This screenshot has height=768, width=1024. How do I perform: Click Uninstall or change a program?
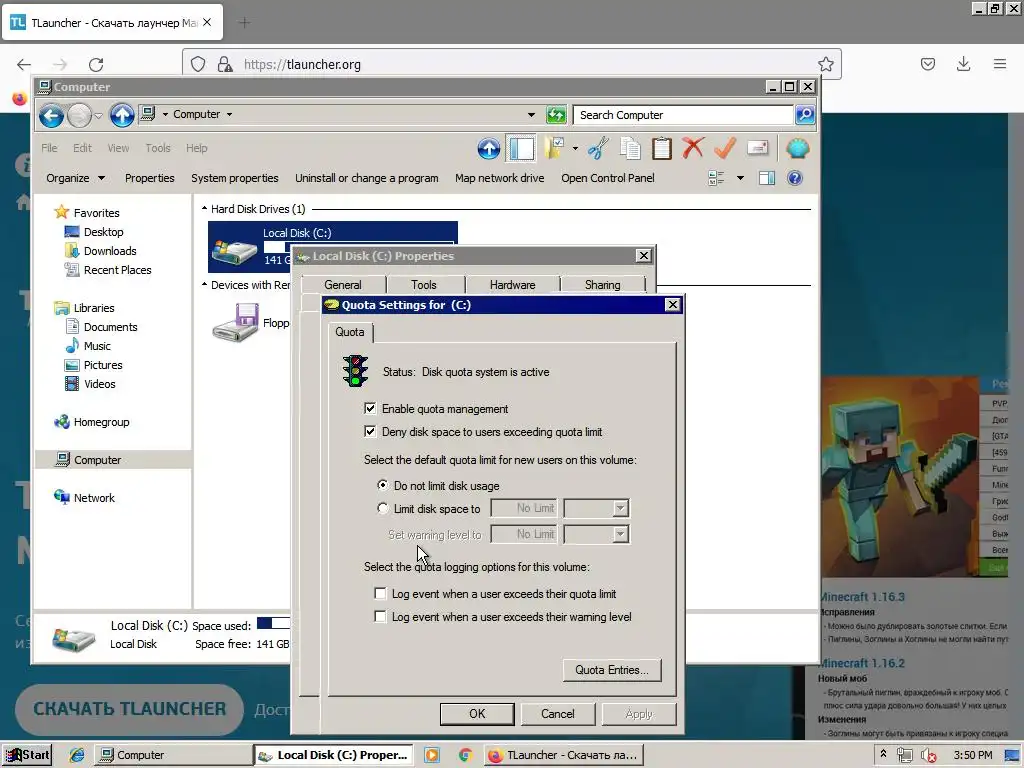click(x=367, y=178)
